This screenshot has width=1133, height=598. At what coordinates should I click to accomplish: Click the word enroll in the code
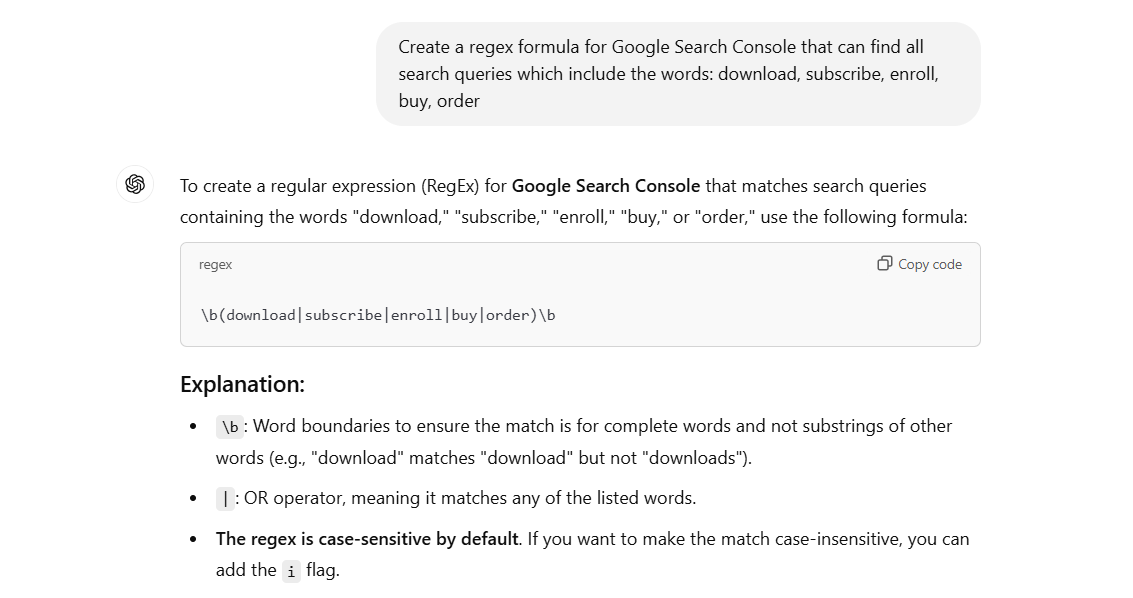pos(416,315)
